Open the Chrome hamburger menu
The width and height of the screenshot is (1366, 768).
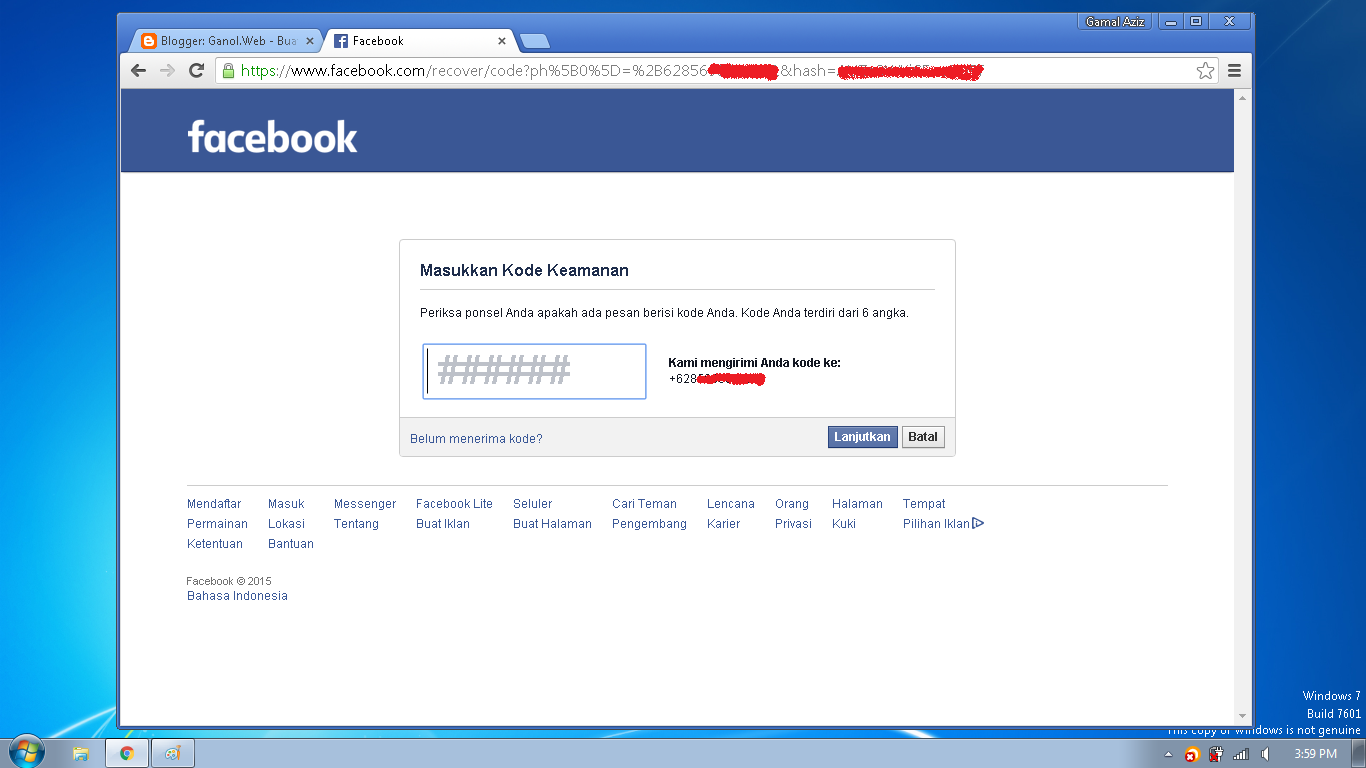tap(1234, 71)
